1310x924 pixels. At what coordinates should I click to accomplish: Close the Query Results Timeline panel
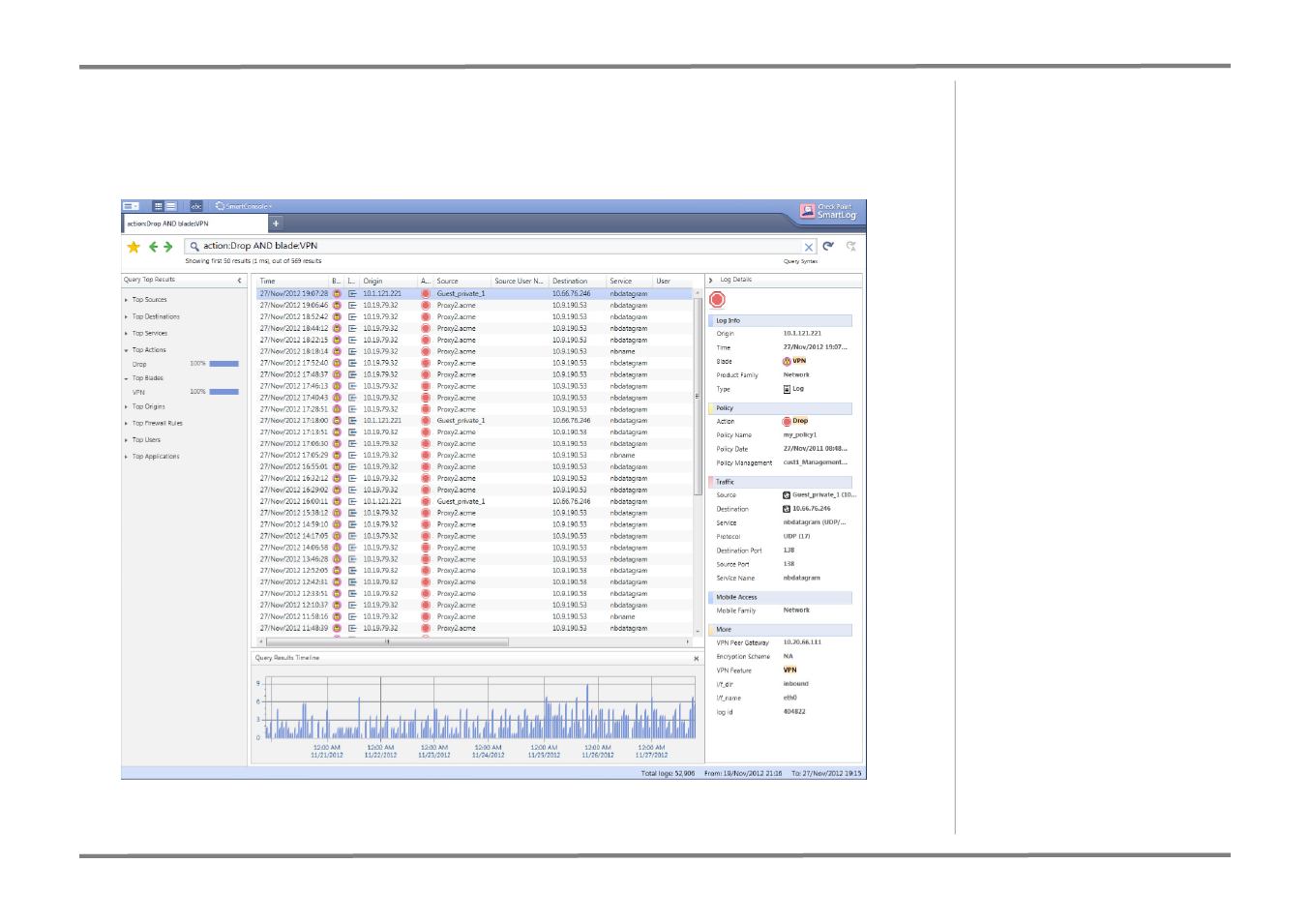(x=696, y=658)
